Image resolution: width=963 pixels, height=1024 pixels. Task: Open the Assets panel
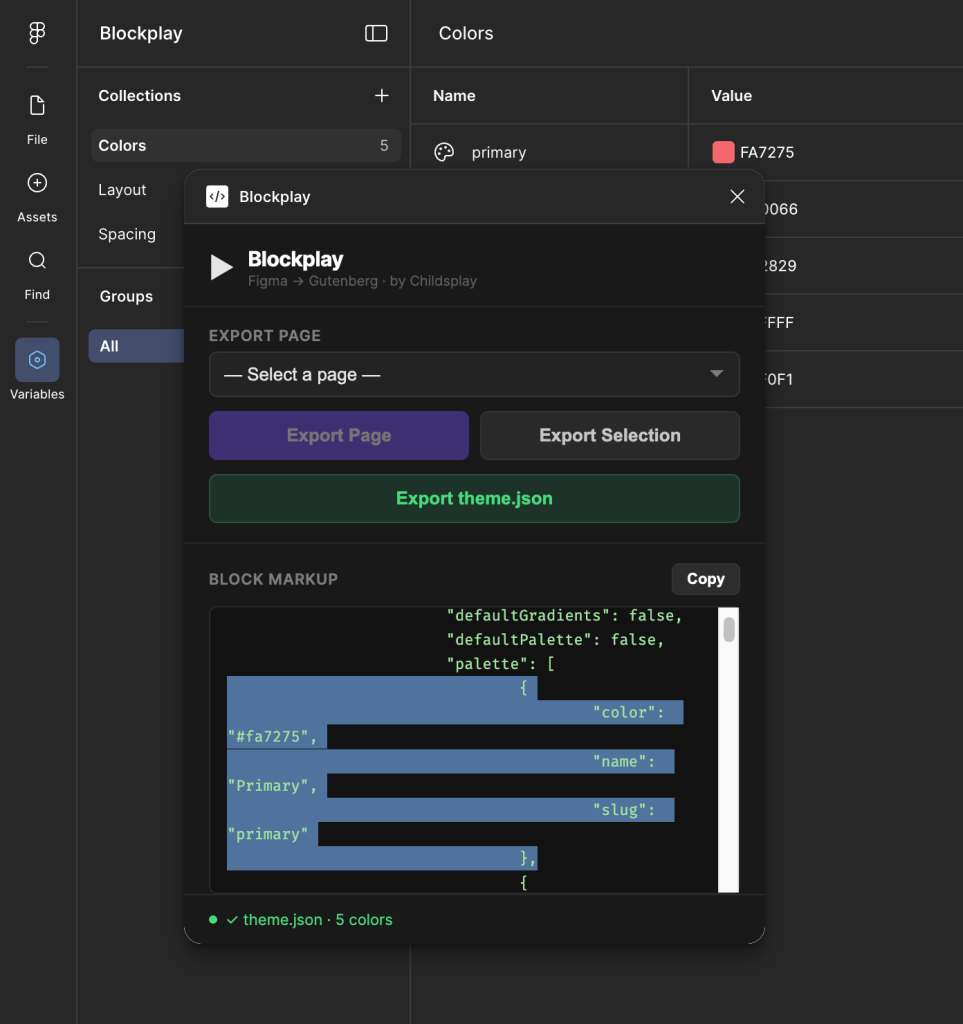[37, 183]
